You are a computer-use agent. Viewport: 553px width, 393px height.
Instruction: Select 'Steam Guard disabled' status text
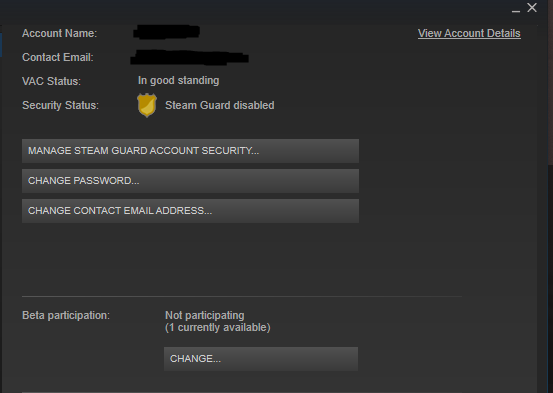(x=220, y=105)
